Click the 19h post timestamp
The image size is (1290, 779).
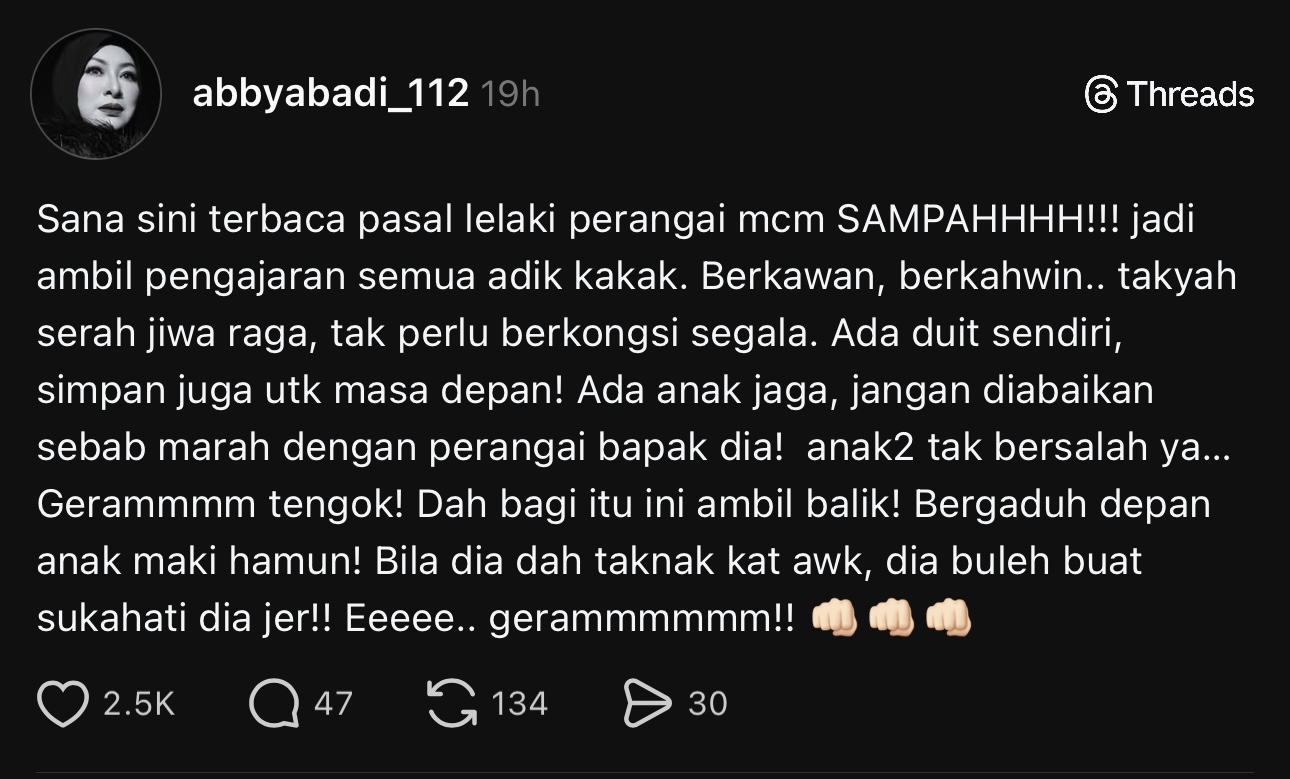tap(510, 94)
